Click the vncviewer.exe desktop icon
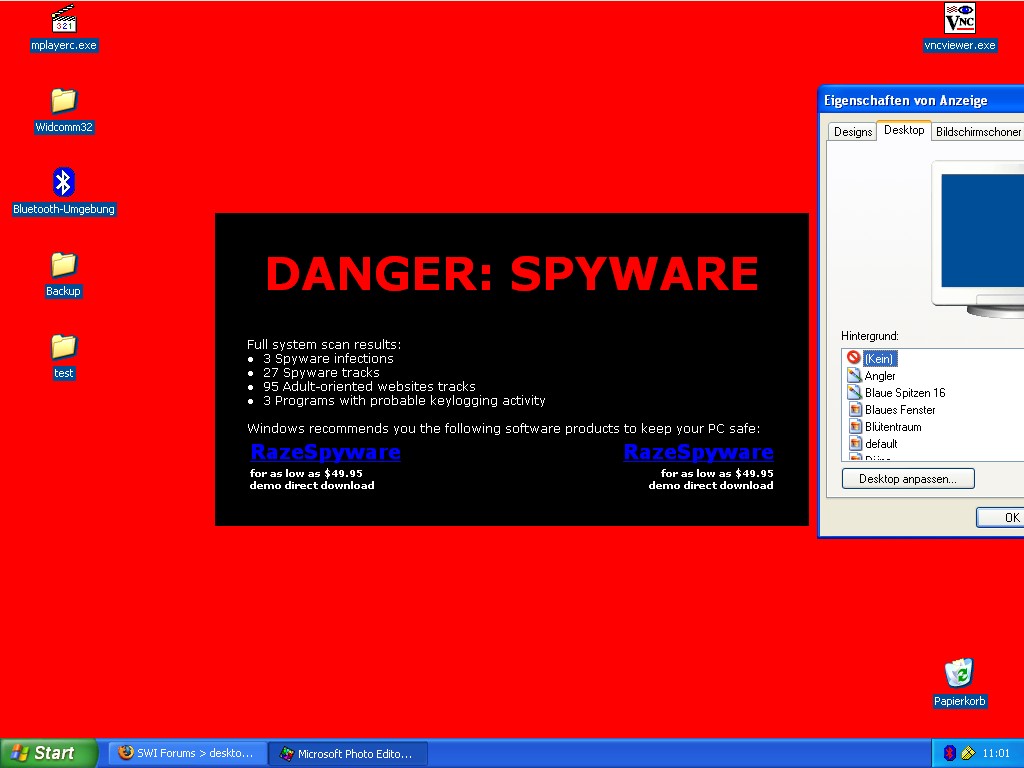This screenshot has height=768, width=1024. coord(960,28)
